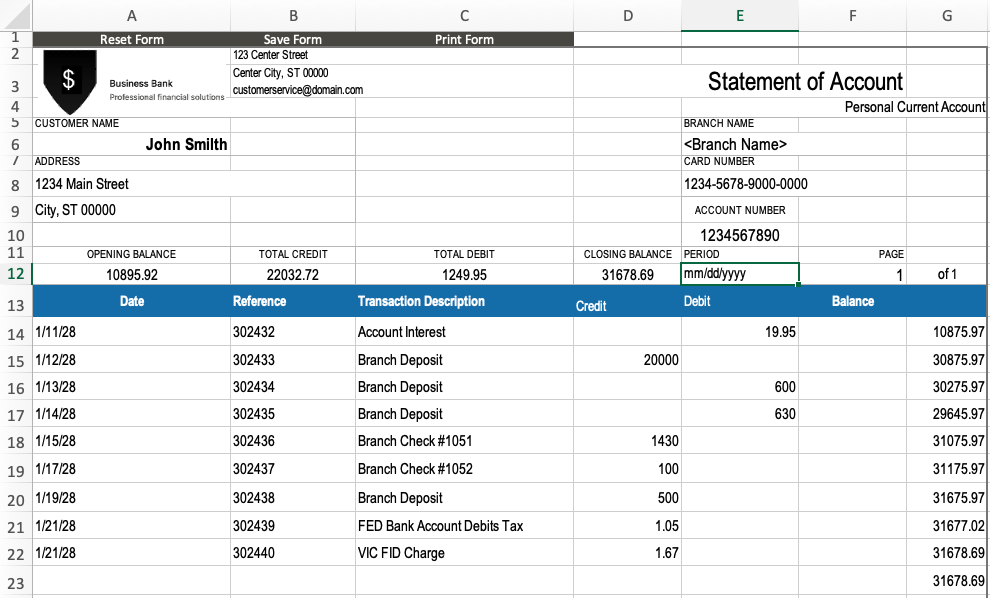Select column F header
This screenshot has width=990, height=598.
tap(852, 16)
